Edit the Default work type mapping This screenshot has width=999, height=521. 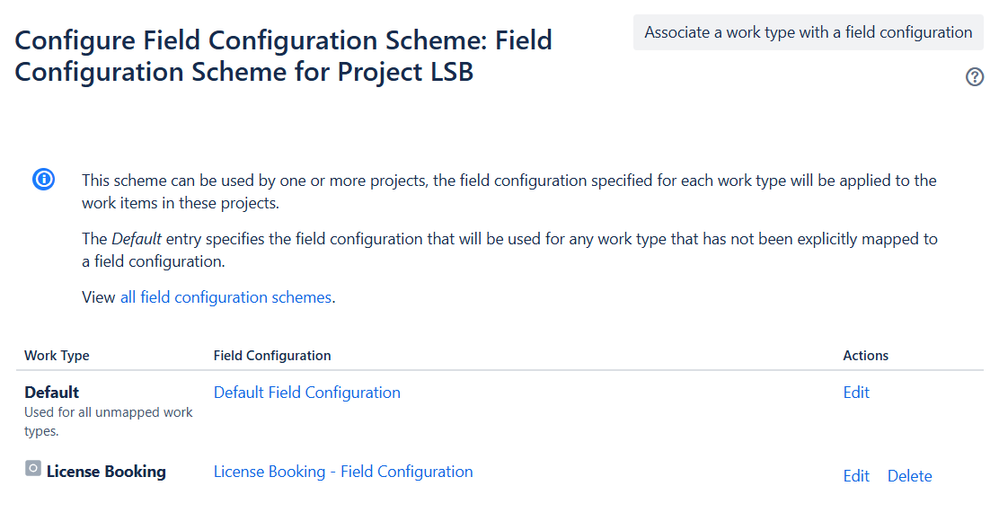(856, 392)
